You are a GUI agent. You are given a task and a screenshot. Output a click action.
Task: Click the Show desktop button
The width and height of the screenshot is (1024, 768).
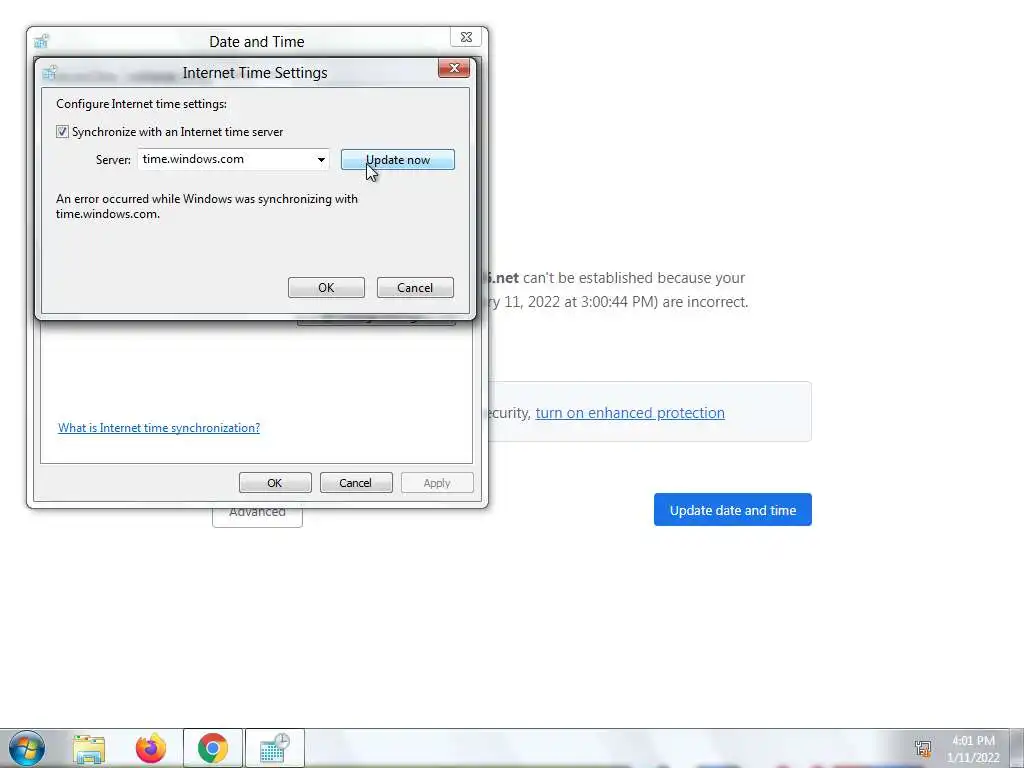click(1016, 748)
